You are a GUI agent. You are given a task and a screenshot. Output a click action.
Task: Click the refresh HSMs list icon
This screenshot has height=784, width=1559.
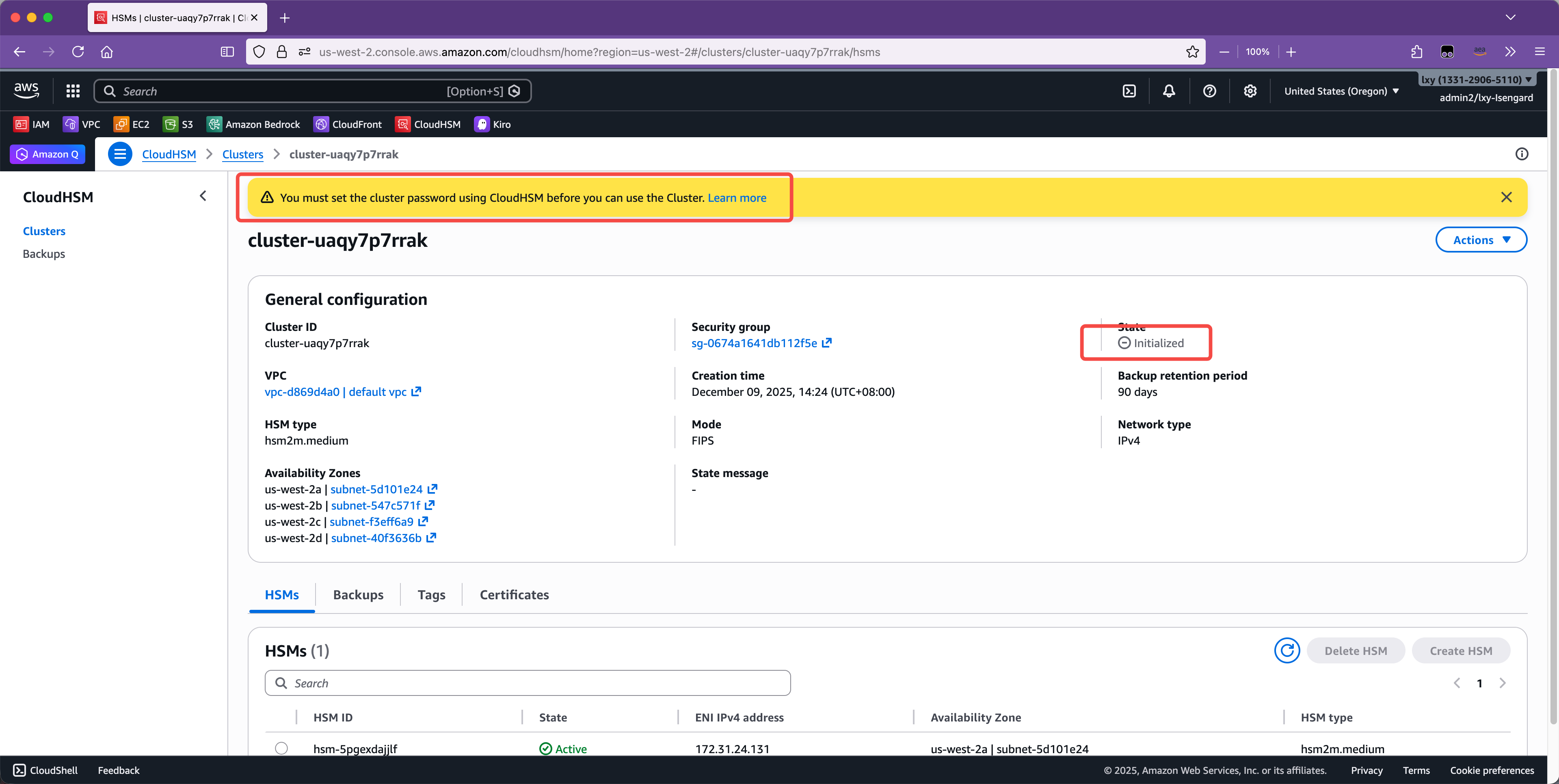1287,650
